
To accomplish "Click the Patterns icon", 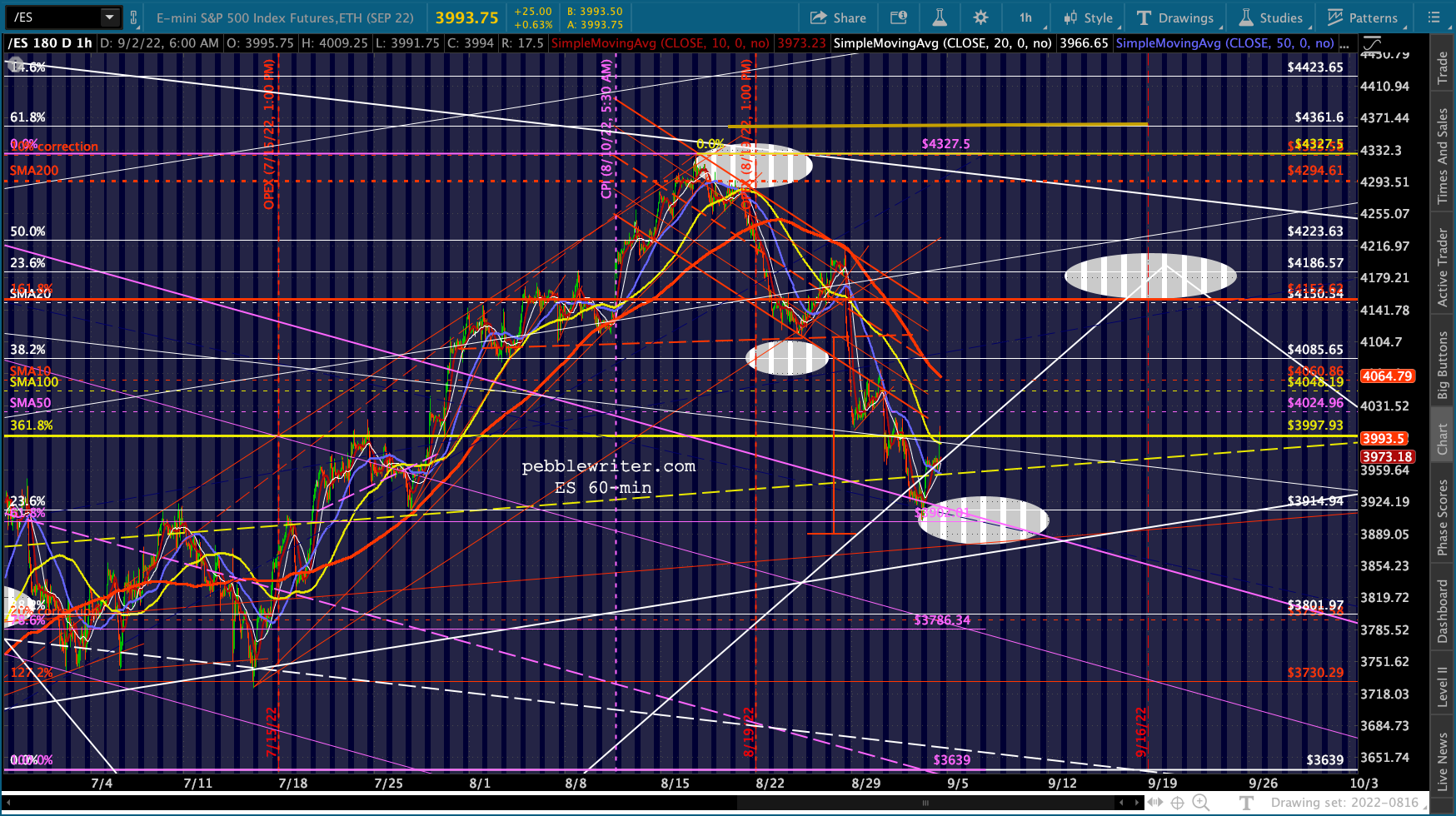I will [x=1335, y=17].
